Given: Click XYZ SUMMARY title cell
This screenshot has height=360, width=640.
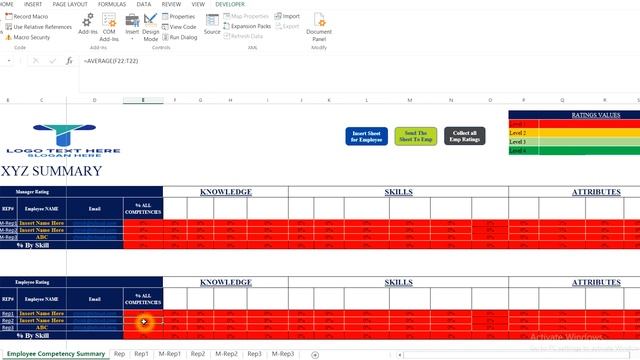Looking at the screenshot, I should click(x=51, y=171).
